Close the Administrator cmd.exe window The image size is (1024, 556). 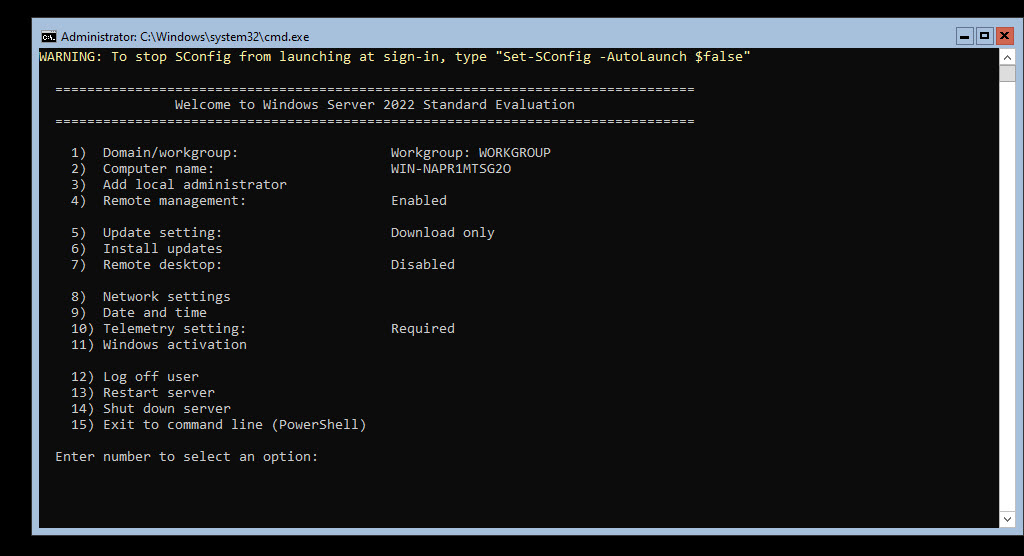1004,36
